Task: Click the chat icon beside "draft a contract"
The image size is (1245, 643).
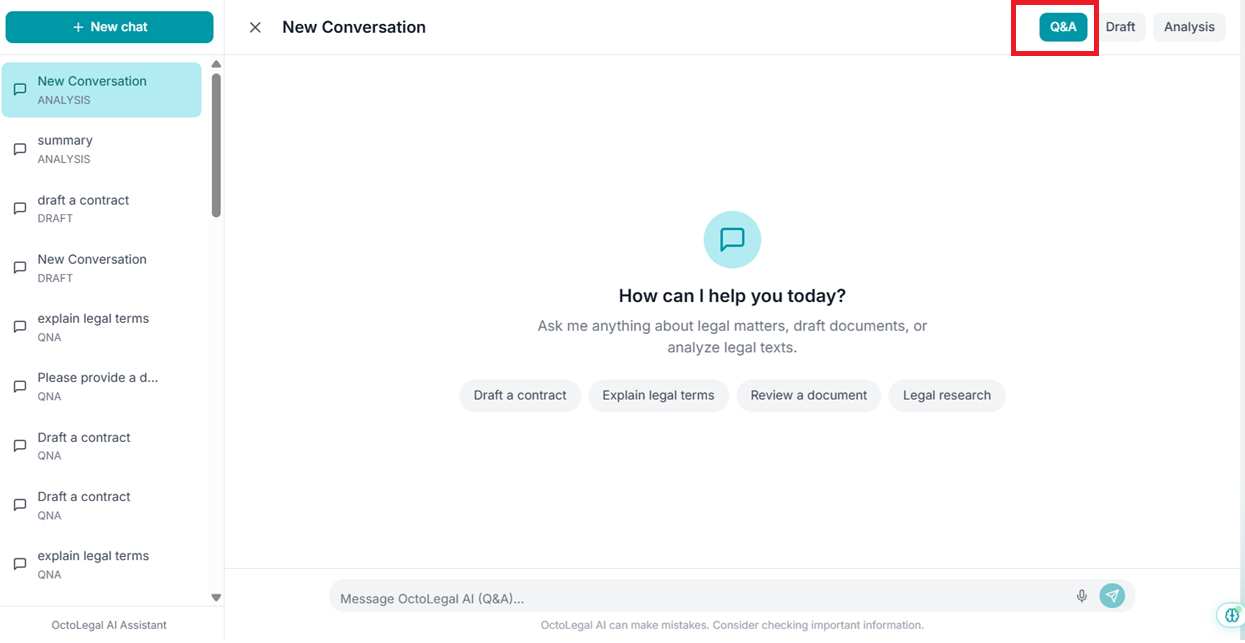Action: coord(19,208)
